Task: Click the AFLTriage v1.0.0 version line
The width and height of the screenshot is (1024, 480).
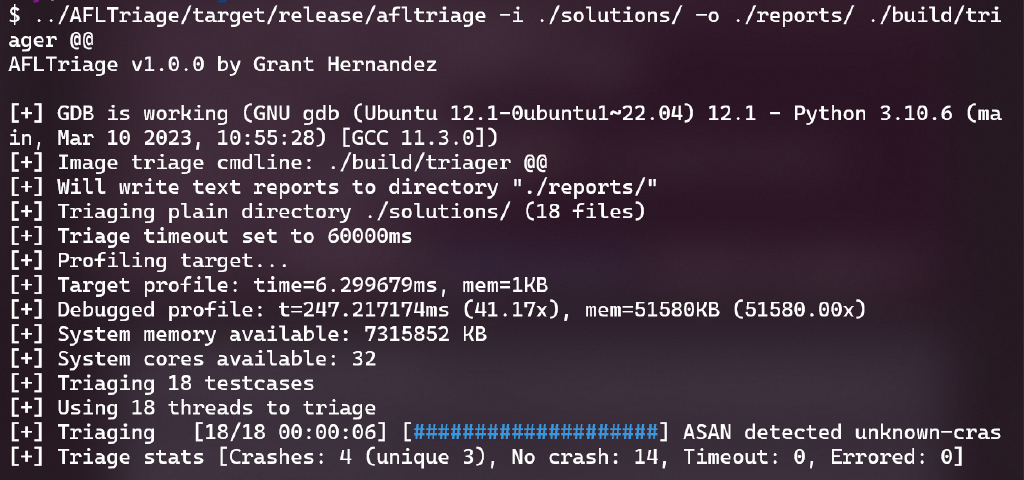Action: [x=223, y=65]
